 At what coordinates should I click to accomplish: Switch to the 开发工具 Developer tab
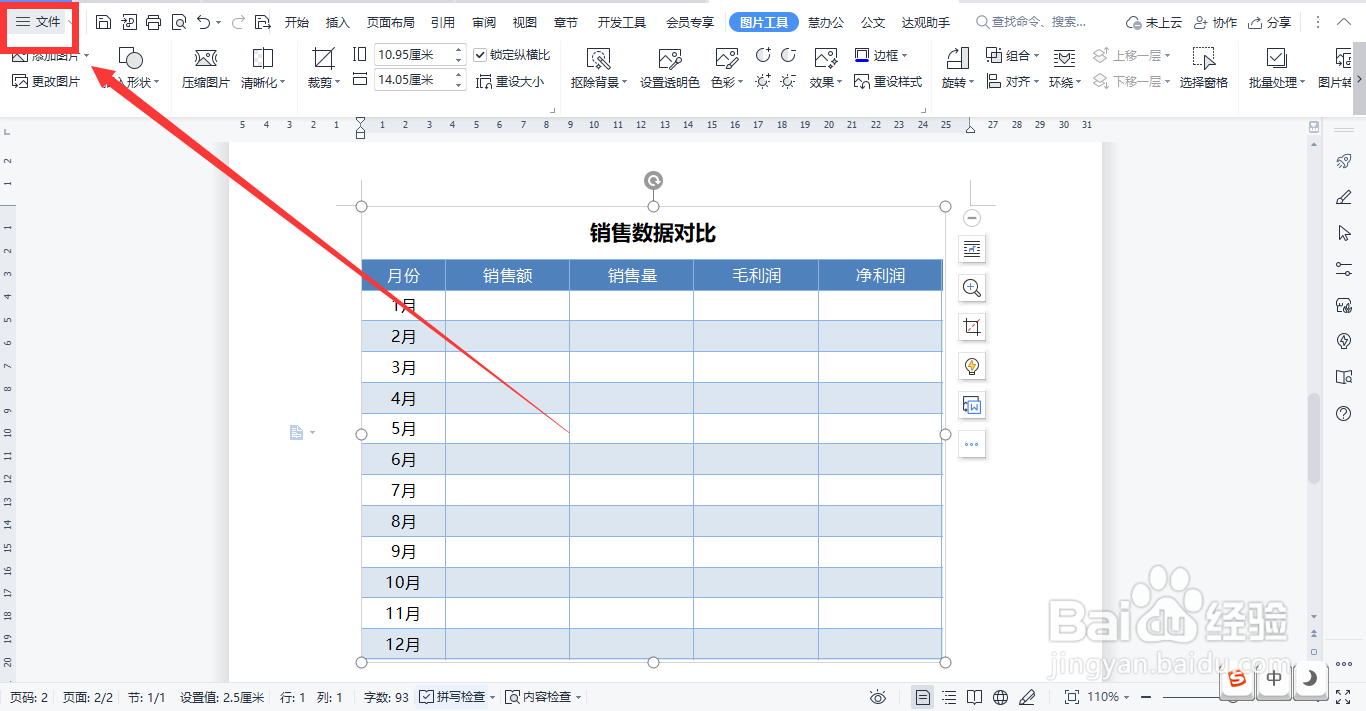click(x=622, y=22)
